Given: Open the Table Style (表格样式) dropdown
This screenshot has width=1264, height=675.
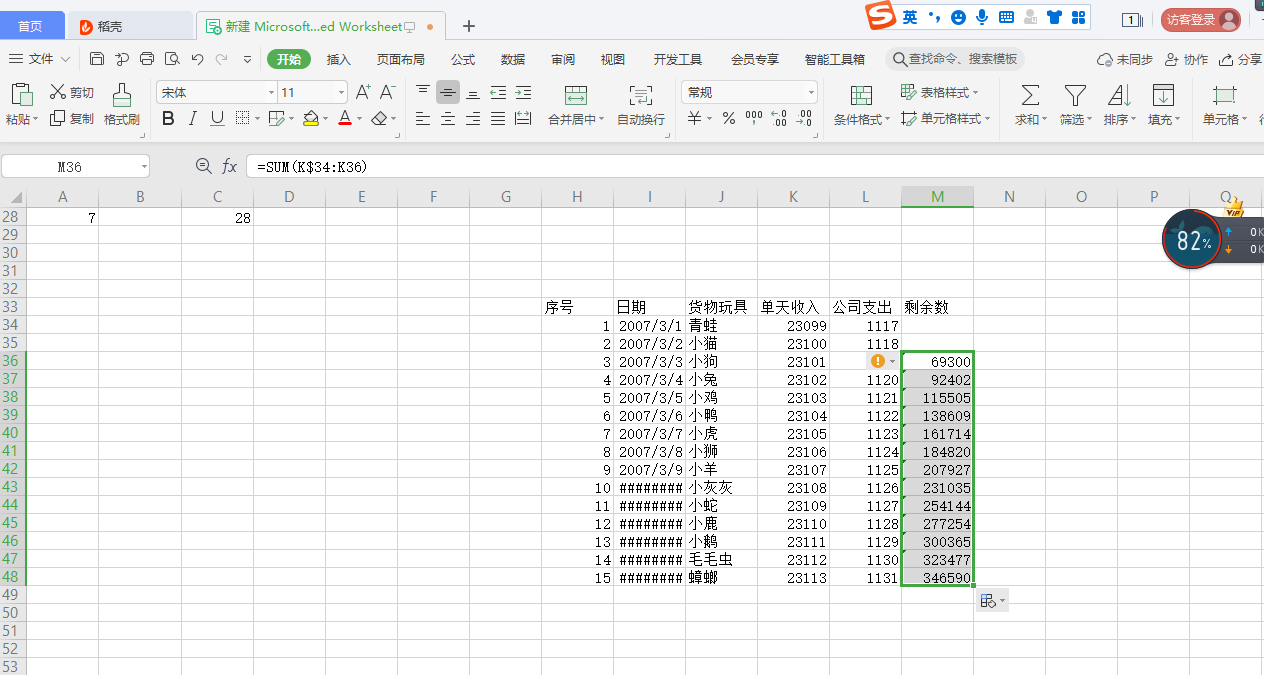Looking at the screenshot, I should (940, 92).
